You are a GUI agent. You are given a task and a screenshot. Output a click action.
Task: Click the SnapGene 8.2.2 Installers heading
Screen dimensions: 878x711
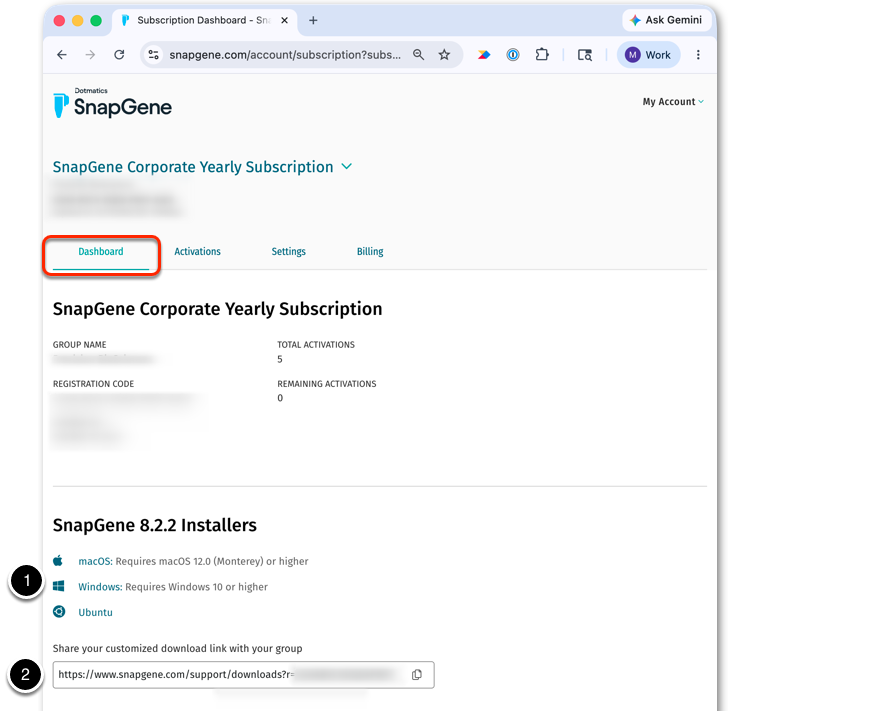[155, 525]
